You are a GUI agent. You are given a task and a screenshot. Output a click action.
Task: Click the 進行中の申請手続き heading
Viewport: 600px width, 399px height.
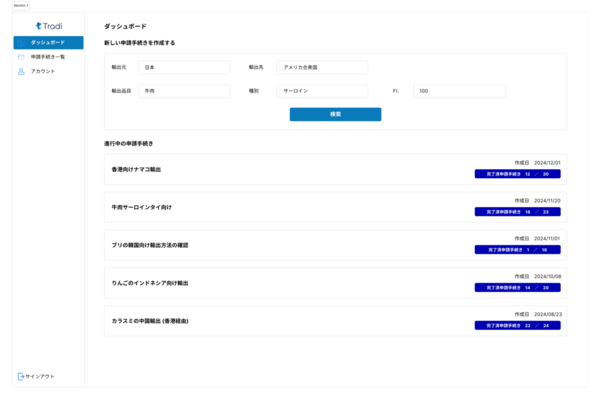click(x=129, y=144)
